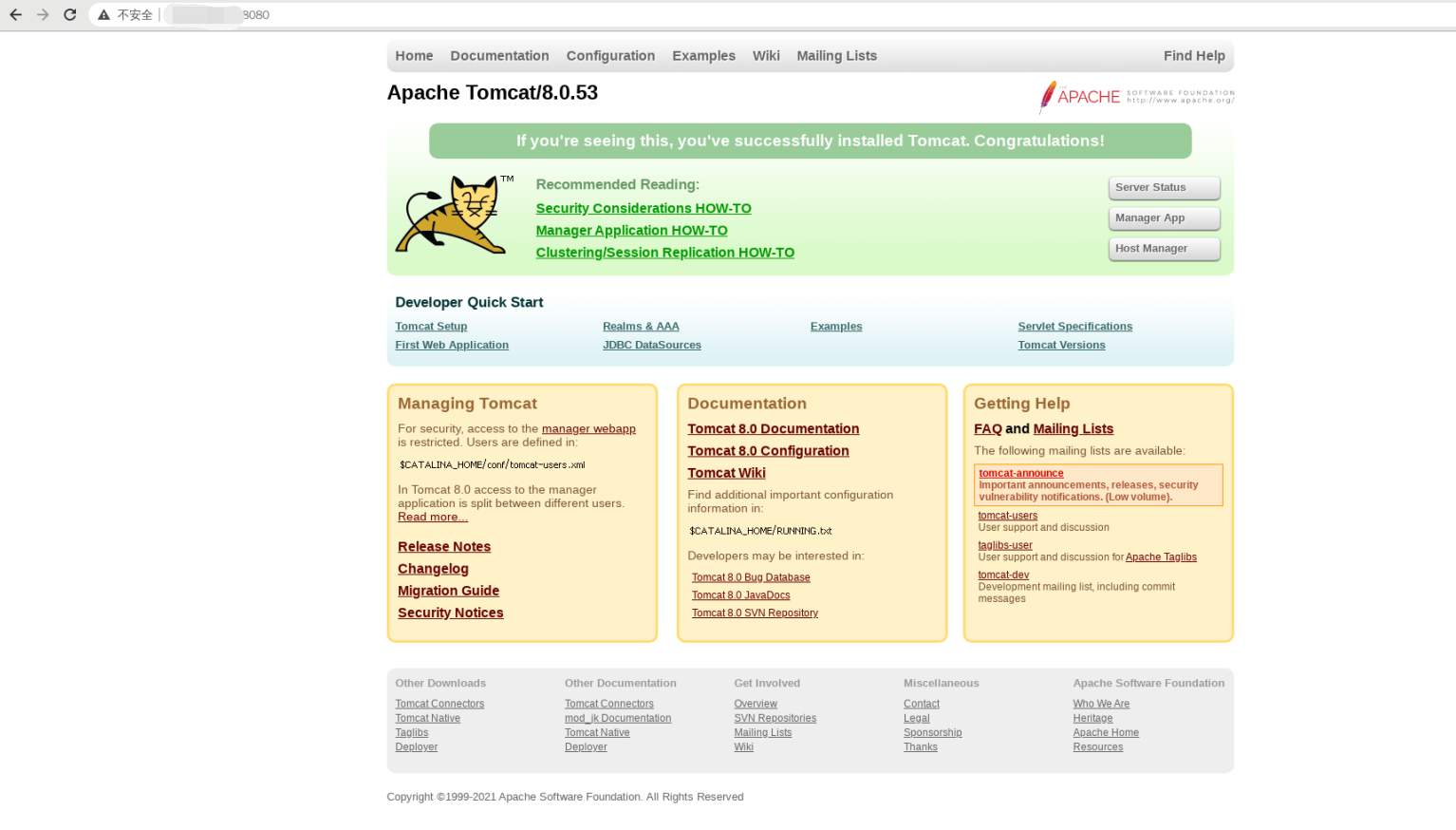Open Clustering/Session Replication HOW-TO link
This screenshot has height=830, width=1456.
pos(664,253)
